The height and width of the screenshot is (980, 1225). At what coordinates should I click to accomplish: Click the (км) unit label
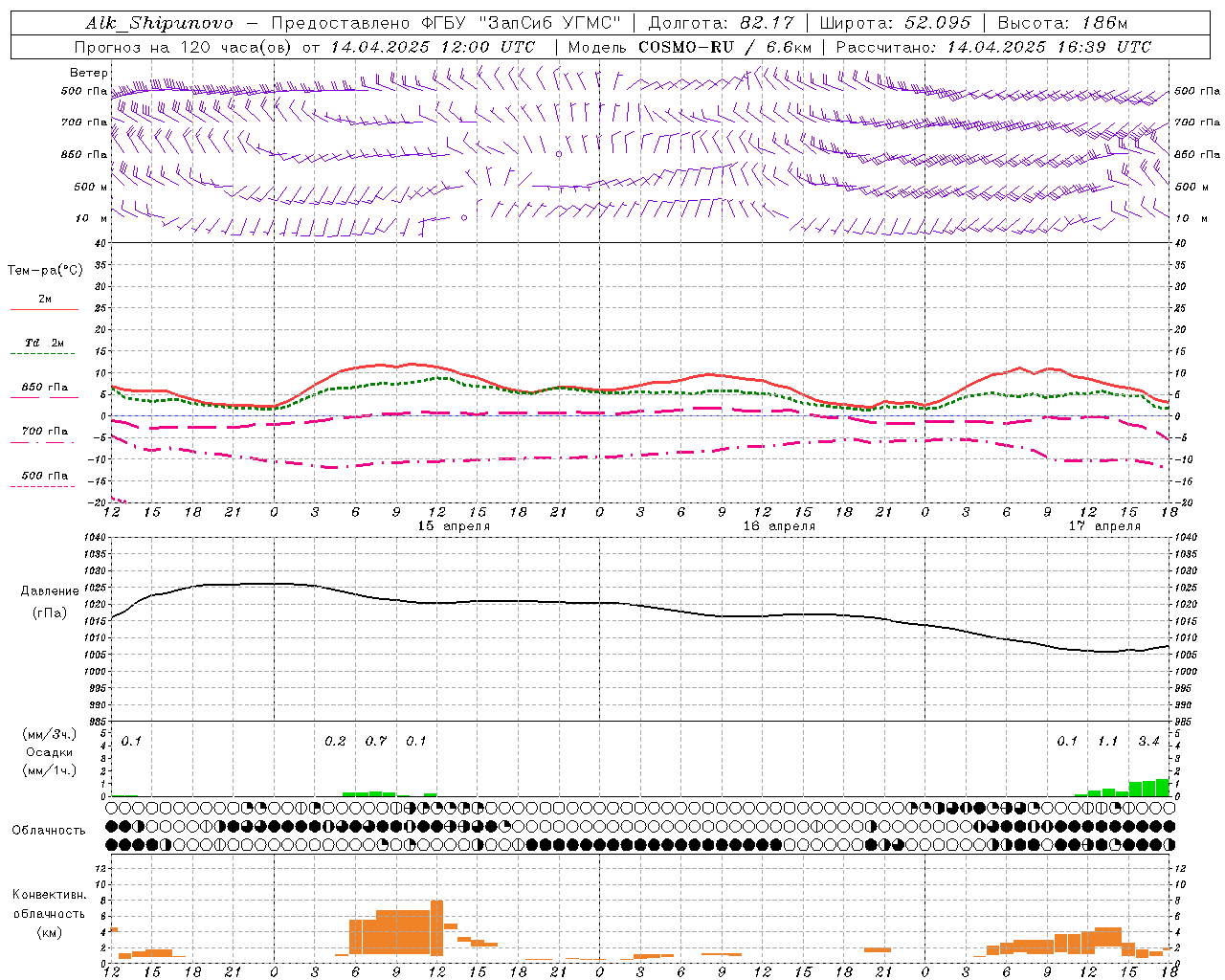[x=50, y=932]
